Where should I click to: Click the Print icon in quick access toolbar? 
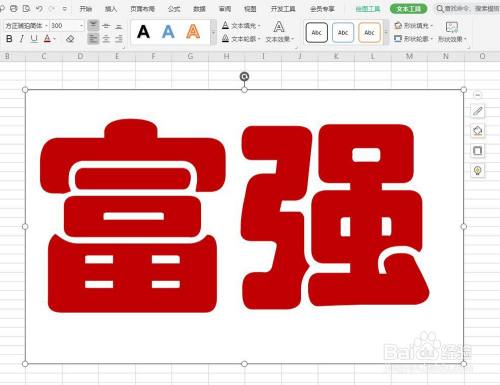pyautogui.click(x=14, y=9)
